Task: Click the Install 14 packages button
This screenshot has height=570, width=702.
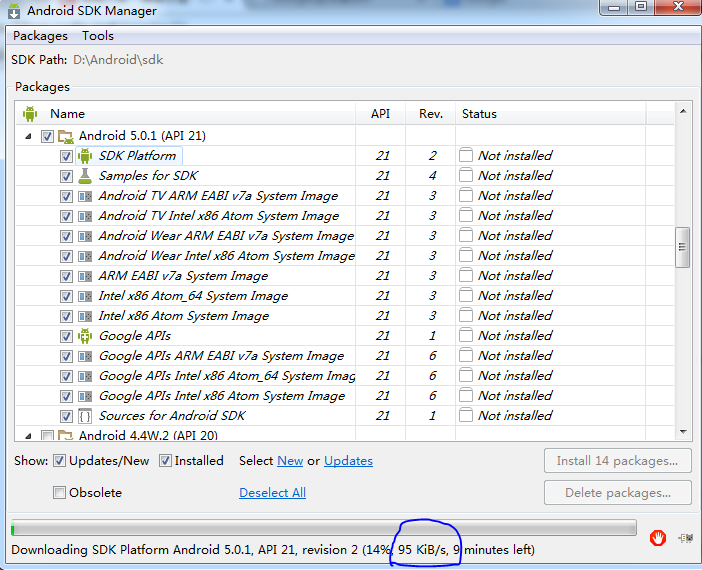Action: click(x=617, y=461)
